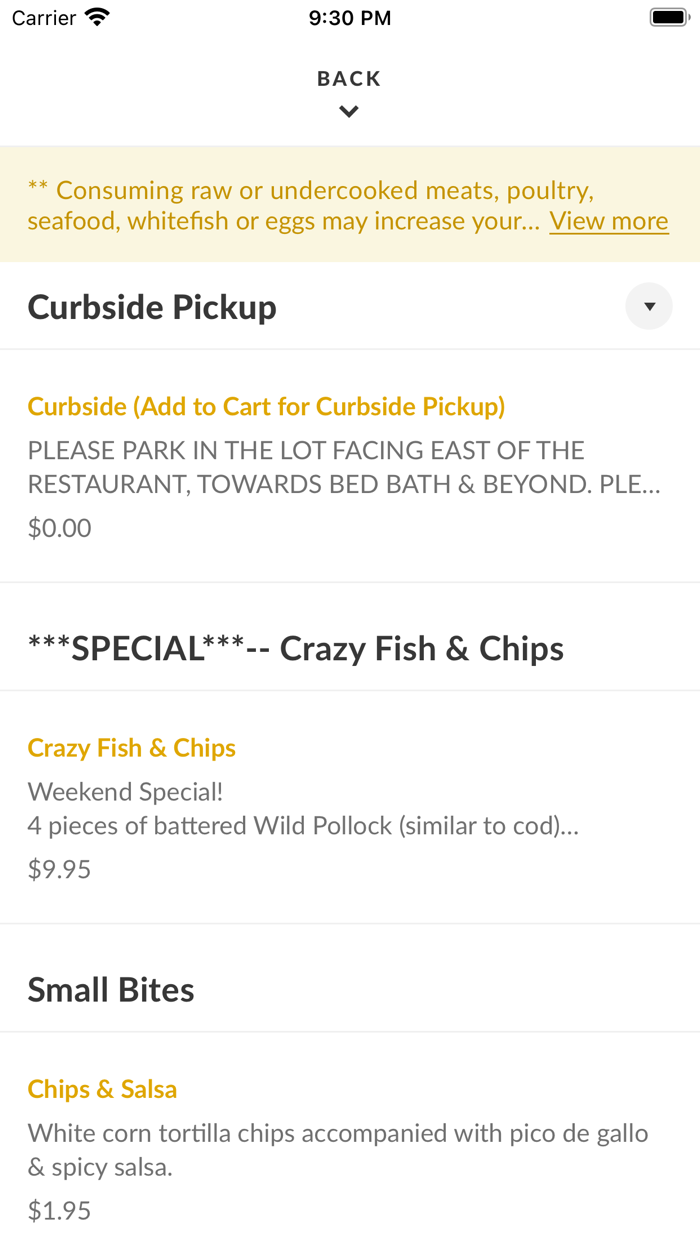This screenshot has width=700, height=1244.
Task: Go back using the BACK button
Action: tap(349, 77)
